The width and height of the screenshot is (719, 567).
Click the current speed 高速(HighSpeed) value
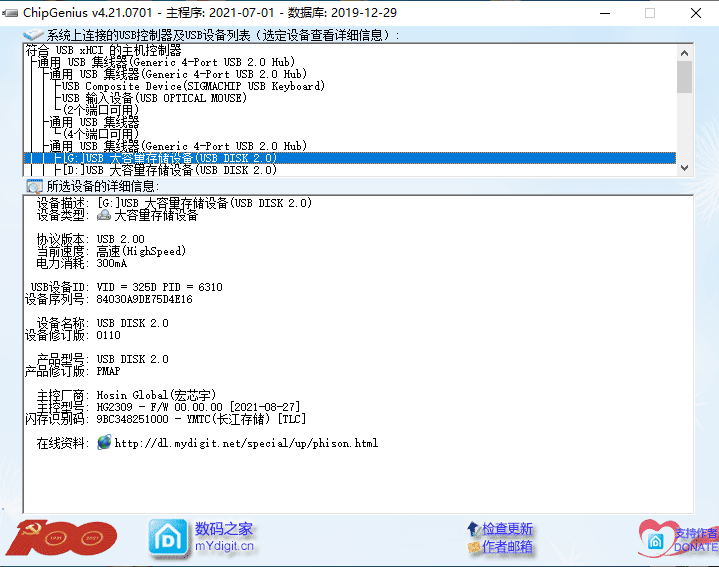click(141, 251)
